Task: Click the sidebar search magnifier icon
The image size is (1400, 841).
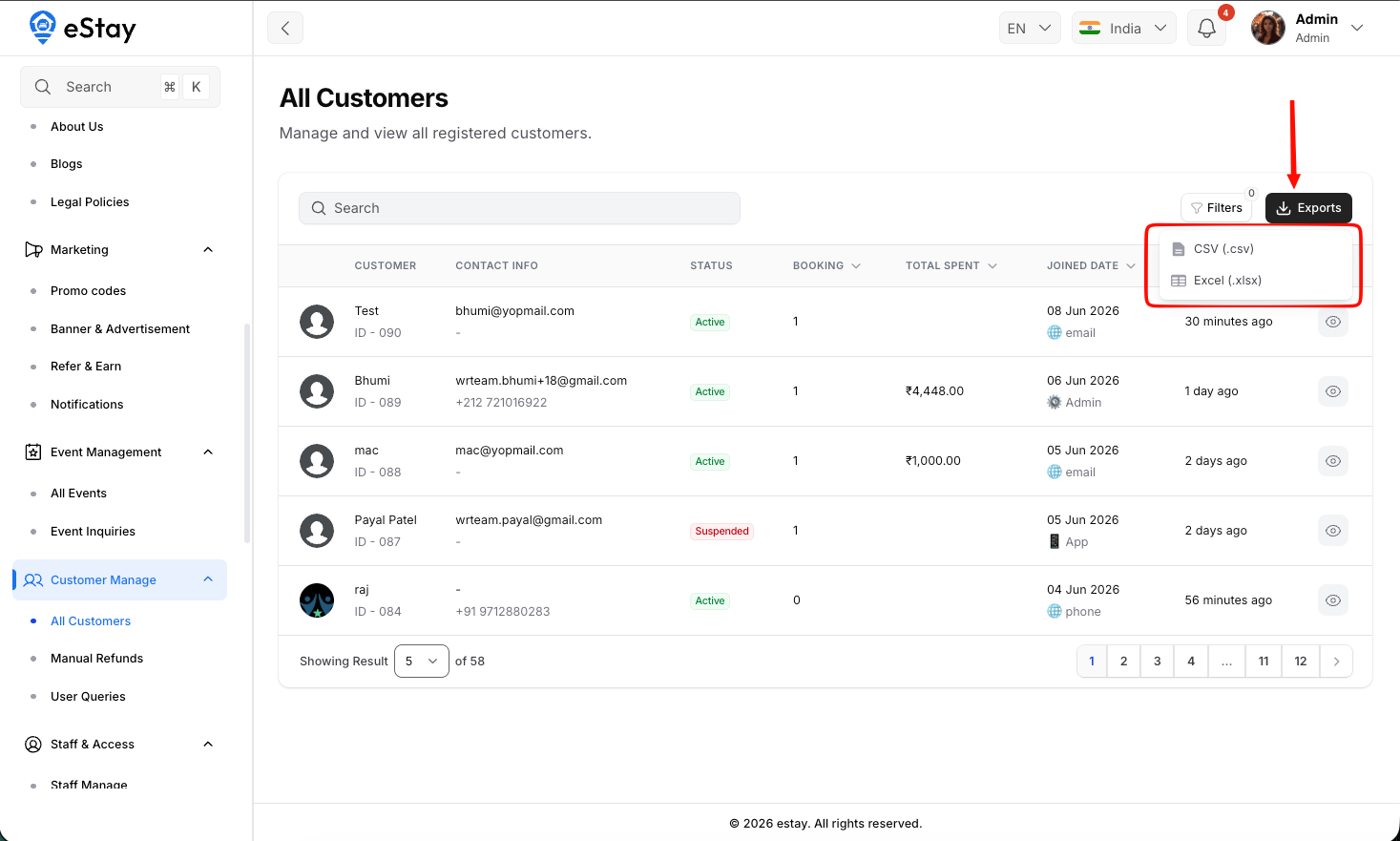Action: [43, 87]
